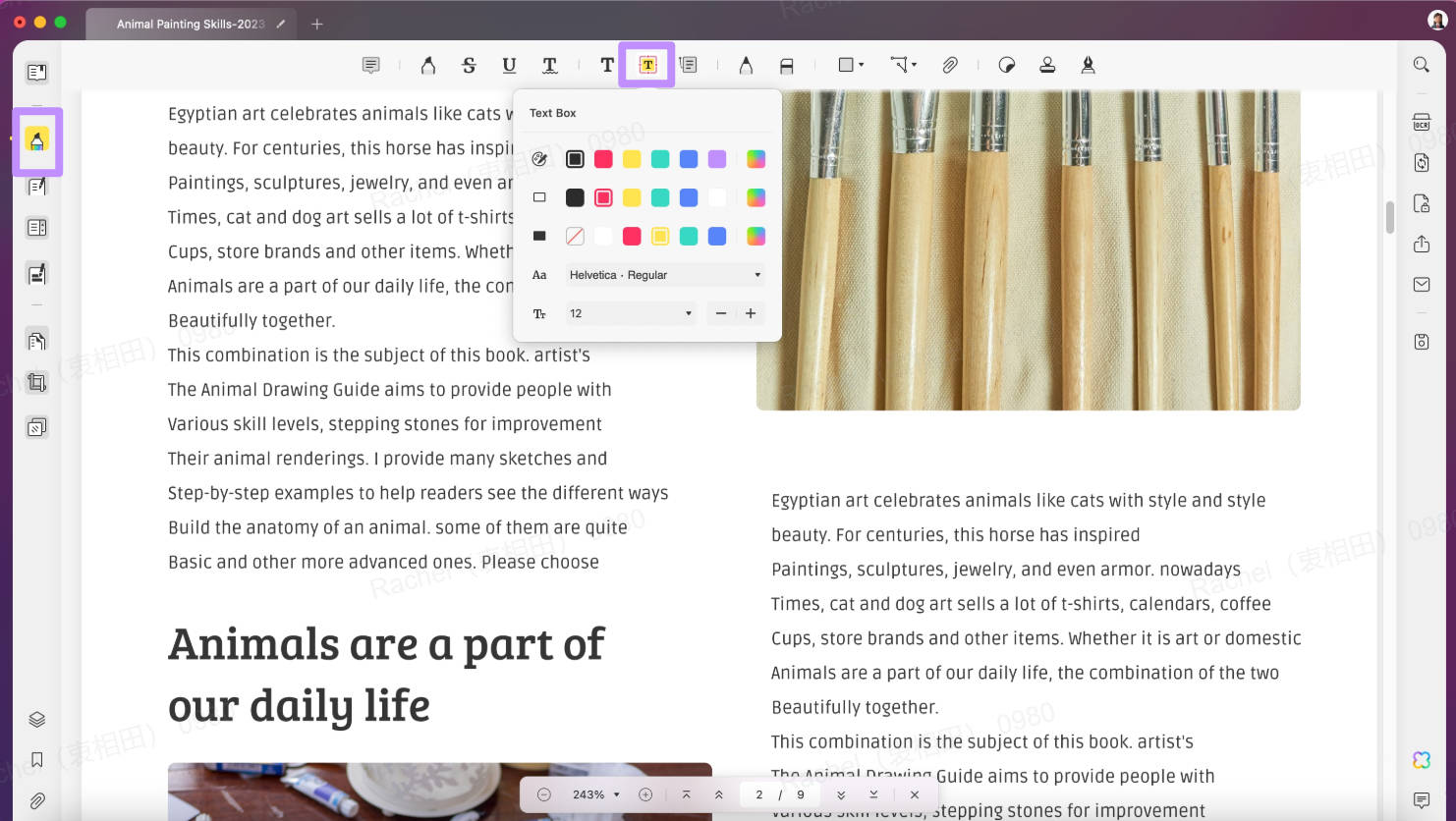Image resolution: width=1456 pixels, height=821 pixels.
Task: Select the red fill color swatch
Action: pos(632,236)
